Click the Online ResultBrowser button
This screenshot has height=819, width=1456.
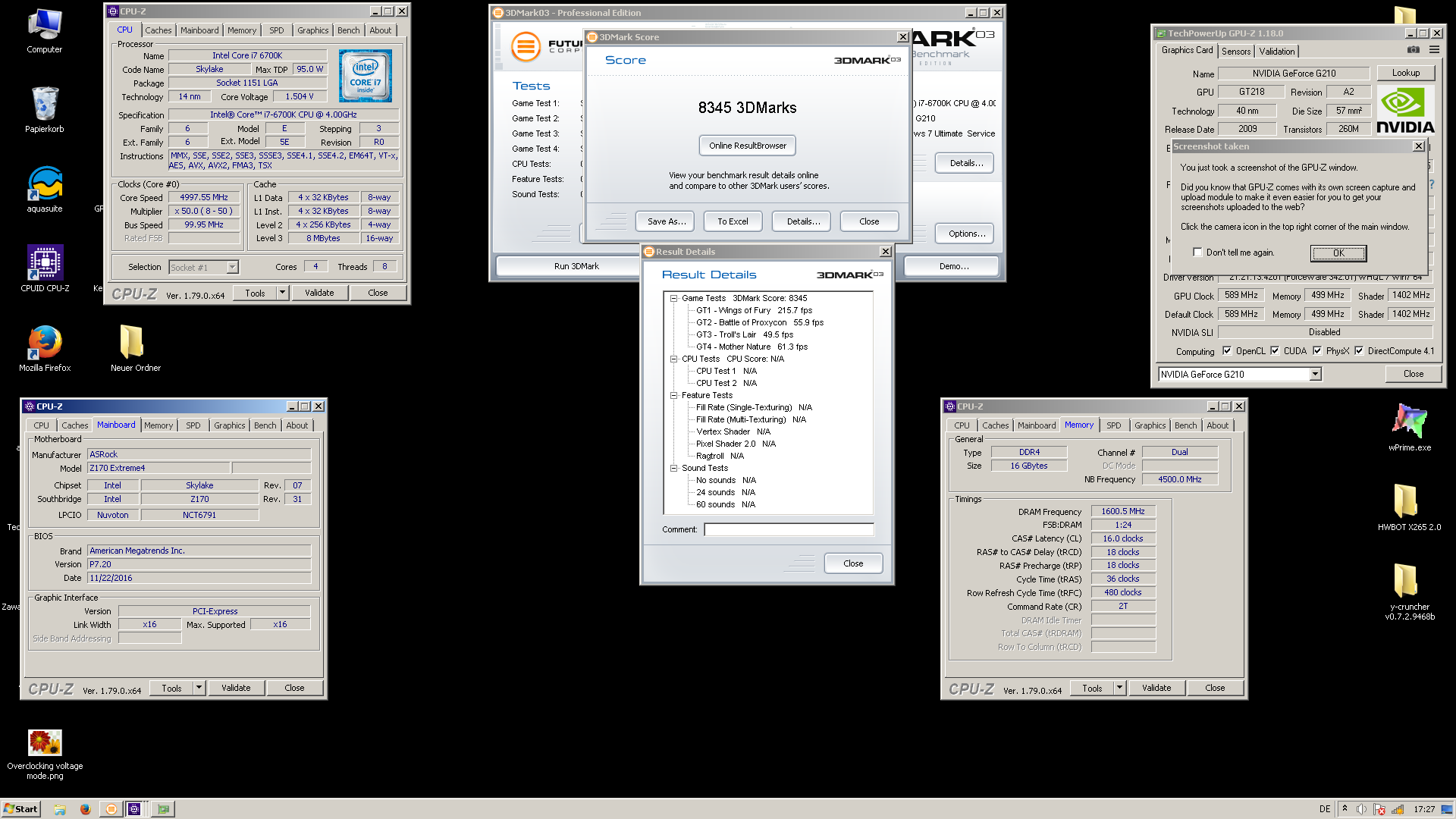(748, 146)
